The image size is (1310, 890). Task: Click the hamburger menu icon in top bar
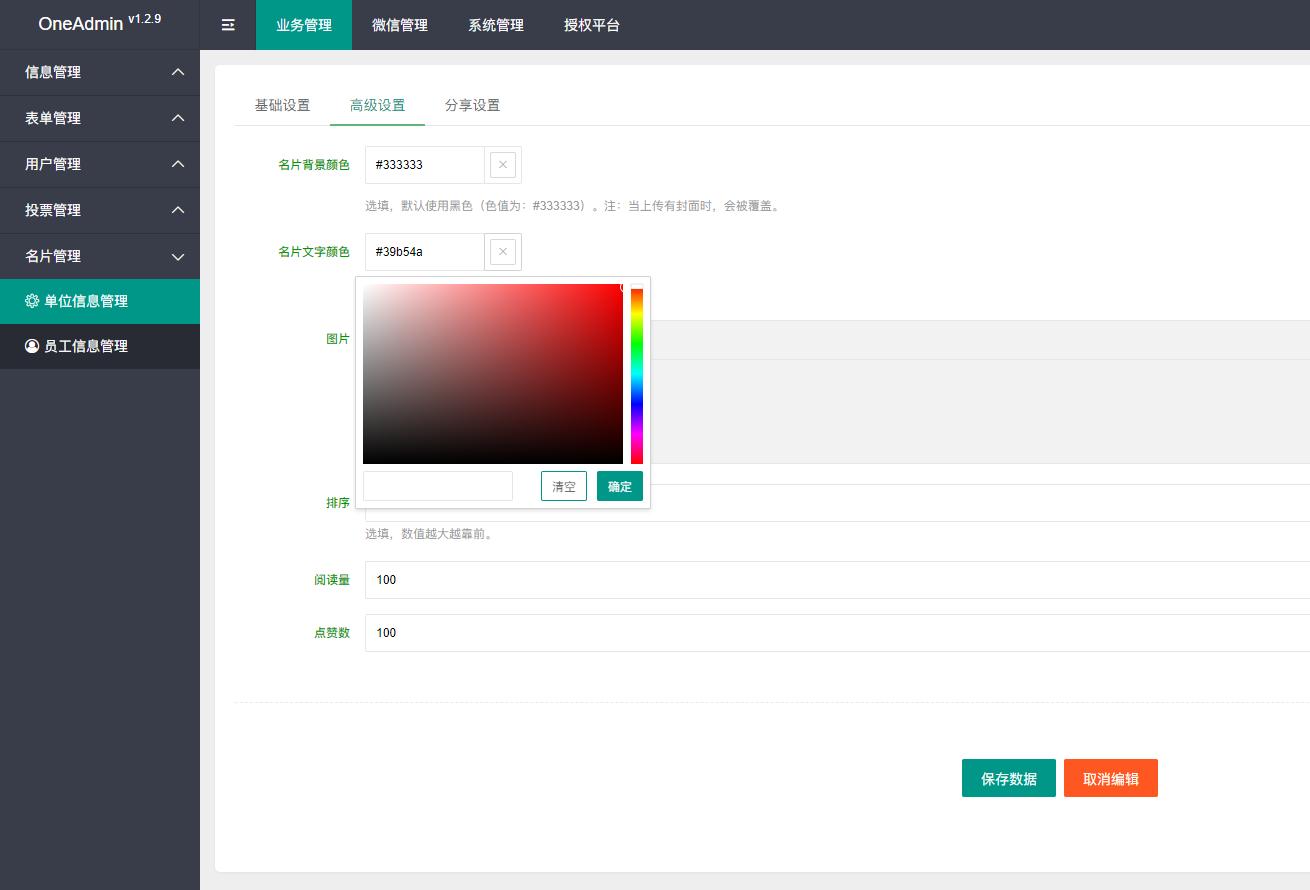click(x=228, y=25)
